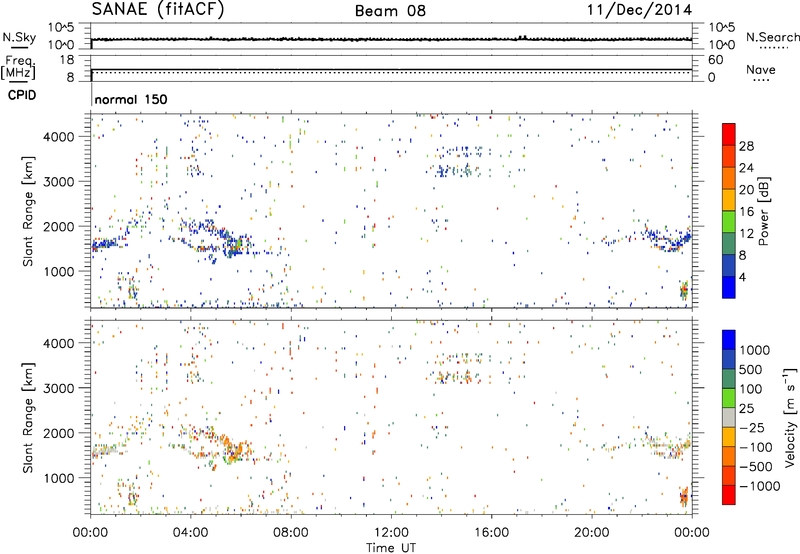The height and width of the screenshot is (554, 800).
Task: Click the "CPID" row label
Action: [22, 95]
